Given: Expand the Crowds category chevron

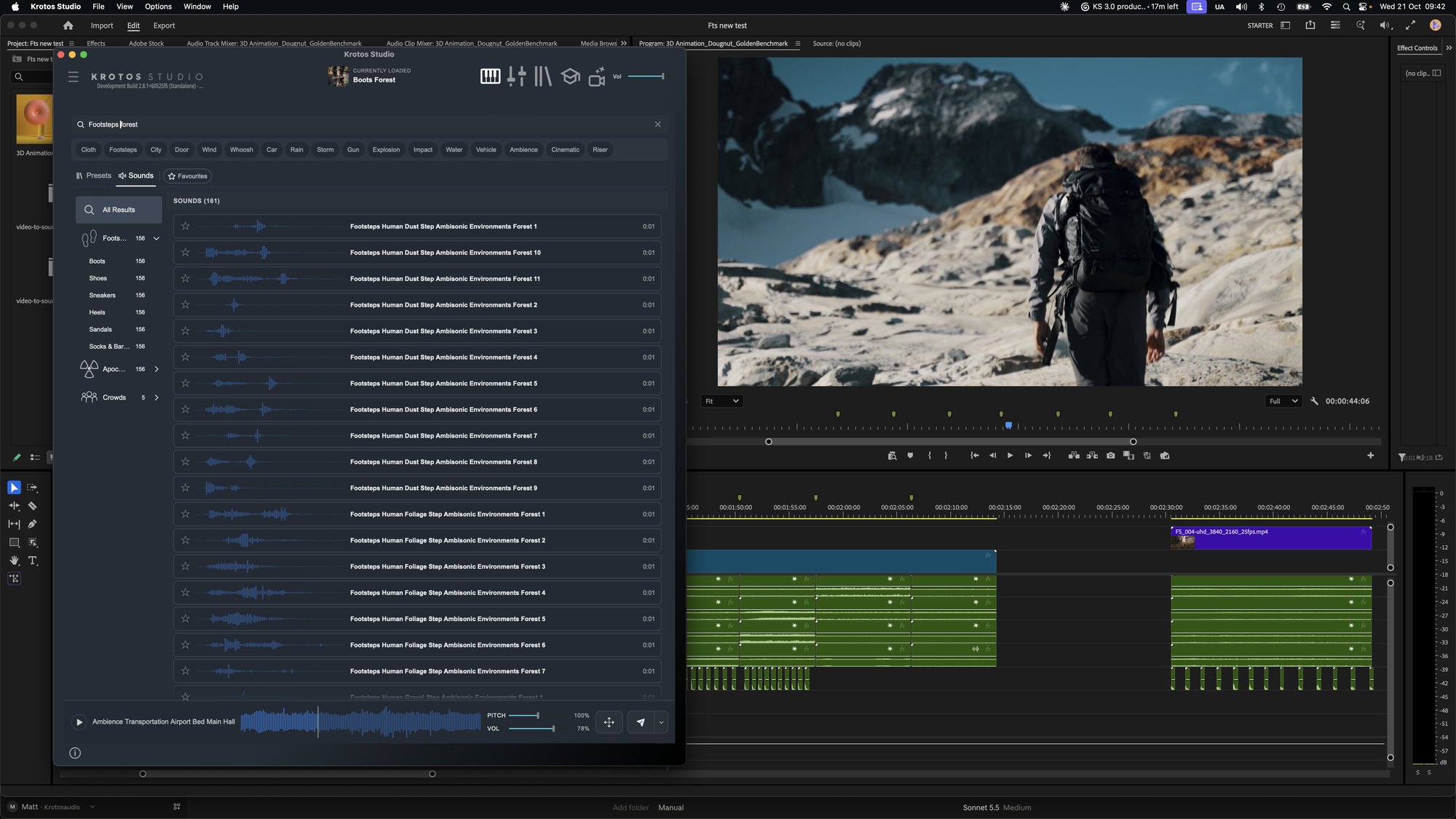Looking at the screenshot, I should coord(157,397).
